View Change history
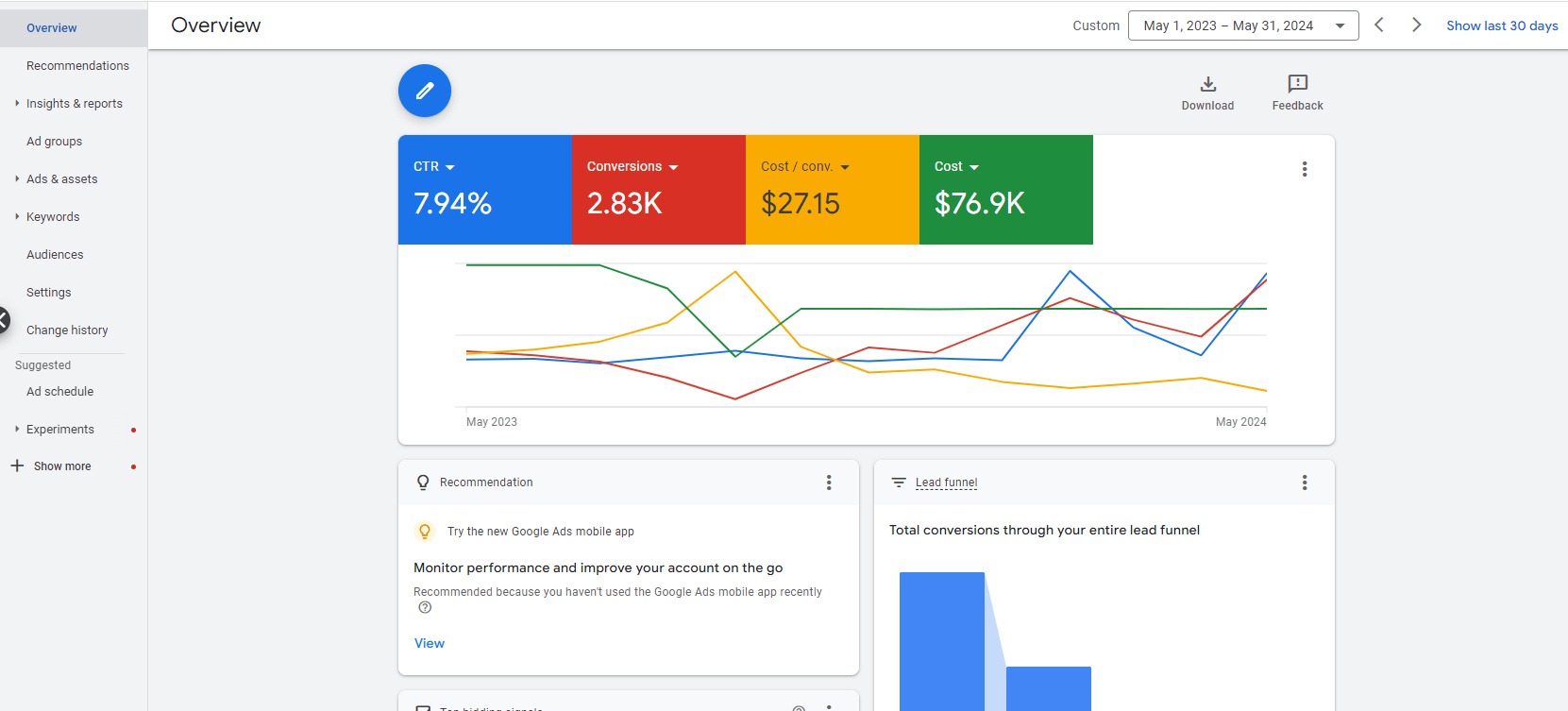 click(67, 330)
